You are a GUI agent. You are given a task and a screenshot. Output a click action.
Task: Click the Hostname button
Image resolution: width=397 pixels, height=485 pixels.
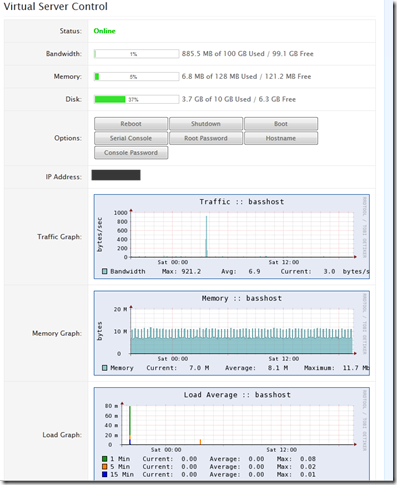[x=281, y=138]
